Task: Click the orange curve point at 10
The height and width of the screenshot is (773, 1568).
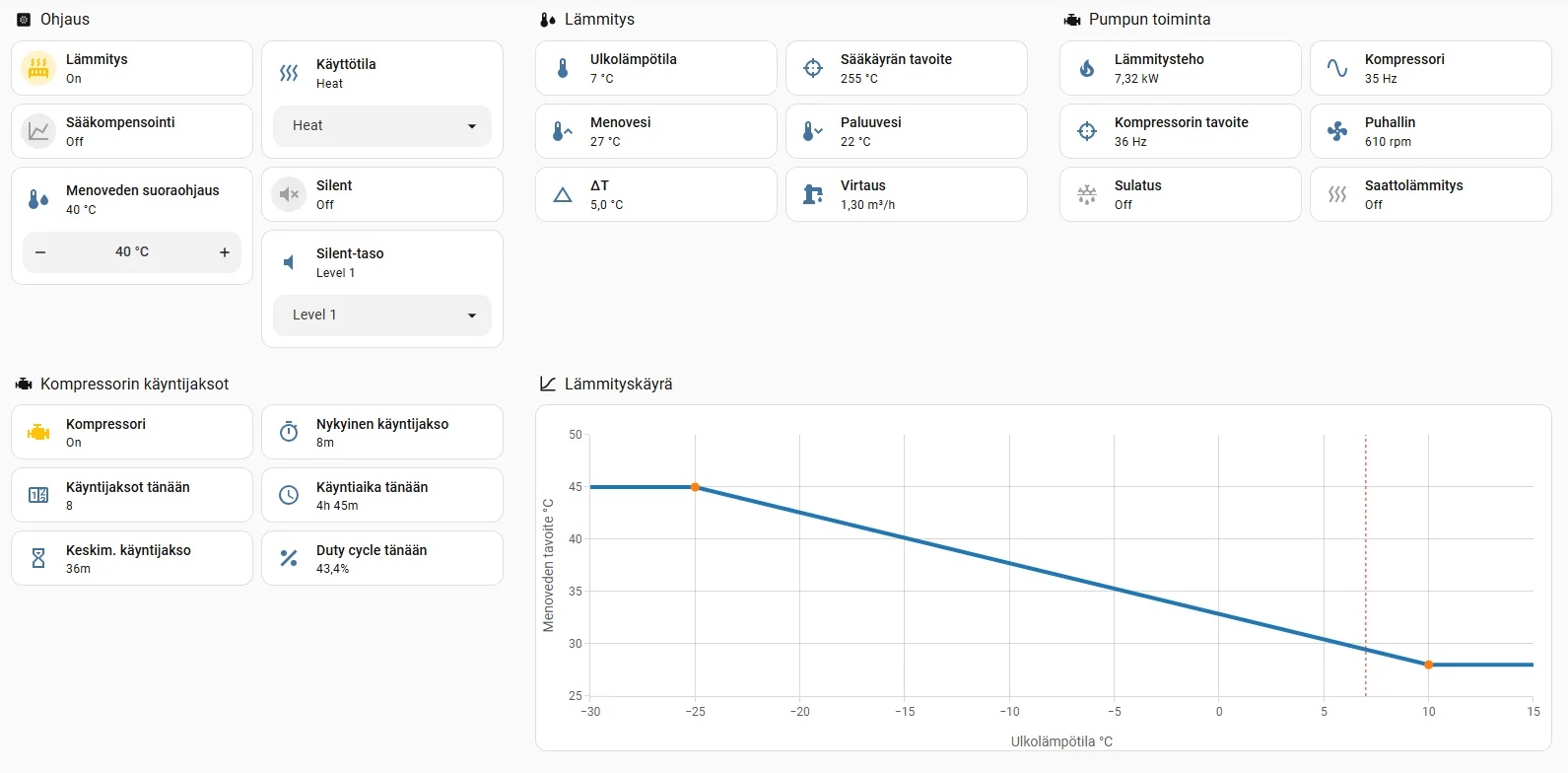Action: (1428, 665)
